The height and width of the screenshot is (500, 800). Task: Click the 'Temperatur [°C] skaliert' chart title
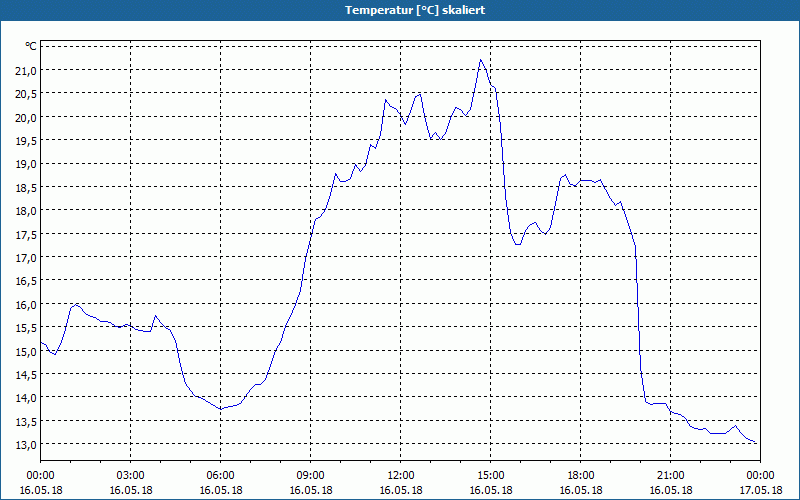(415, 10)
